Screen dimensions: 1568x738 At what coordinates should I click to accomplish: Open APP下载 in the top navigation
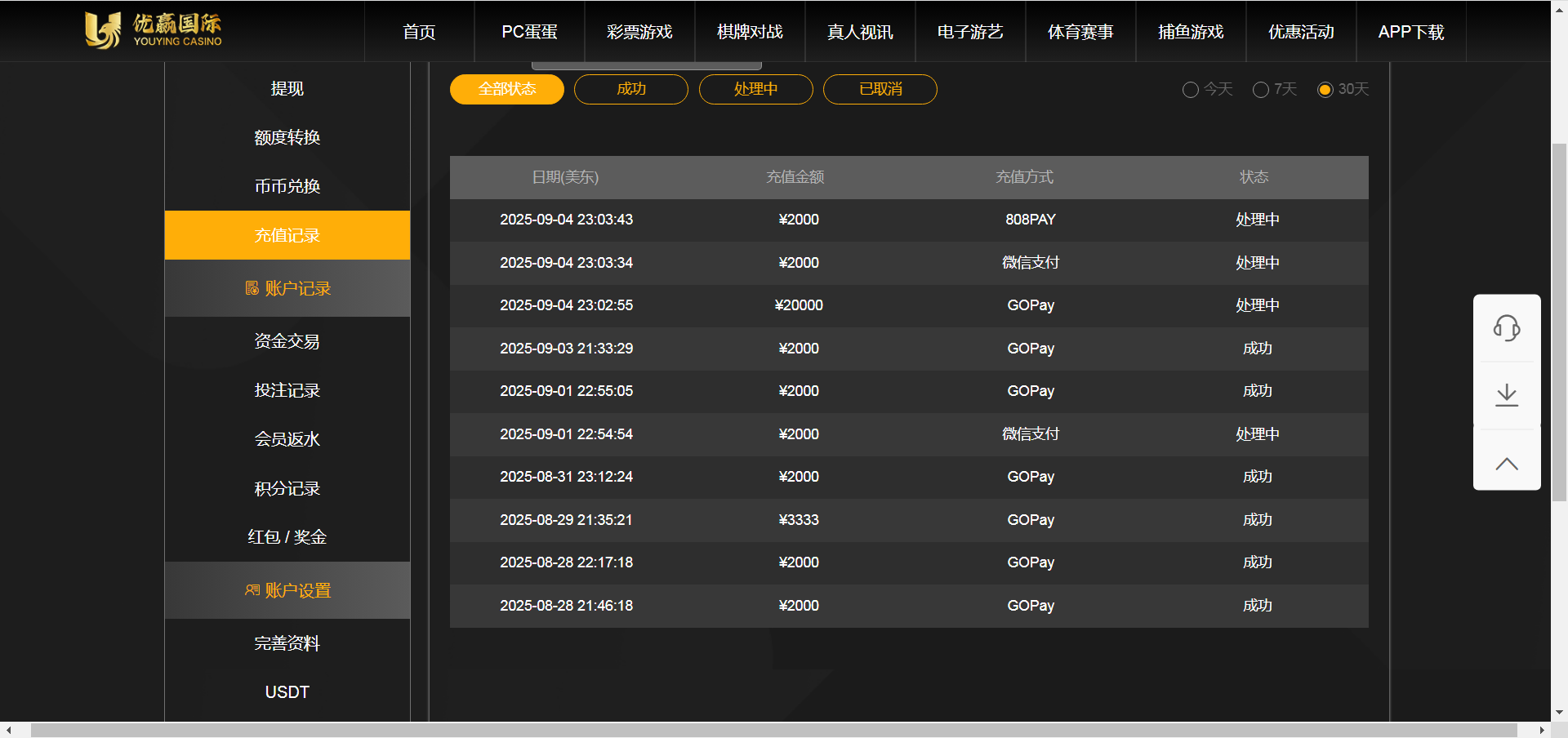(1411, 32)
